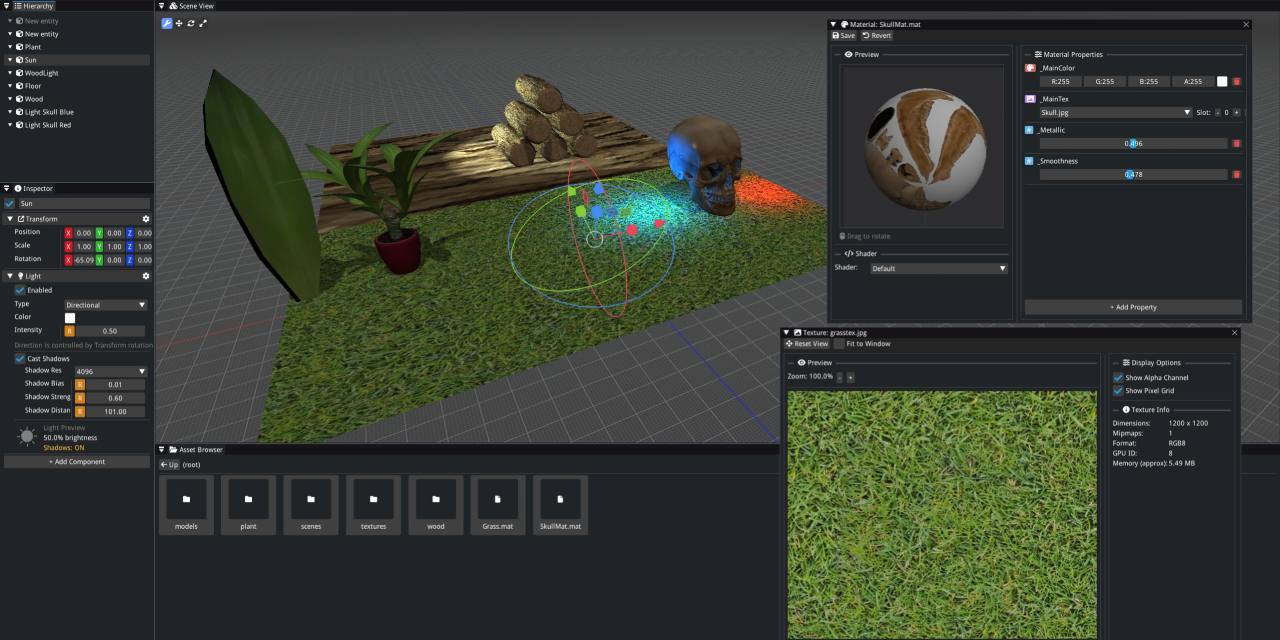The width and height of the screenshot is (1280, 640).
Task: Select Floor entity in Hierarchy
Action: pos(33,86)
